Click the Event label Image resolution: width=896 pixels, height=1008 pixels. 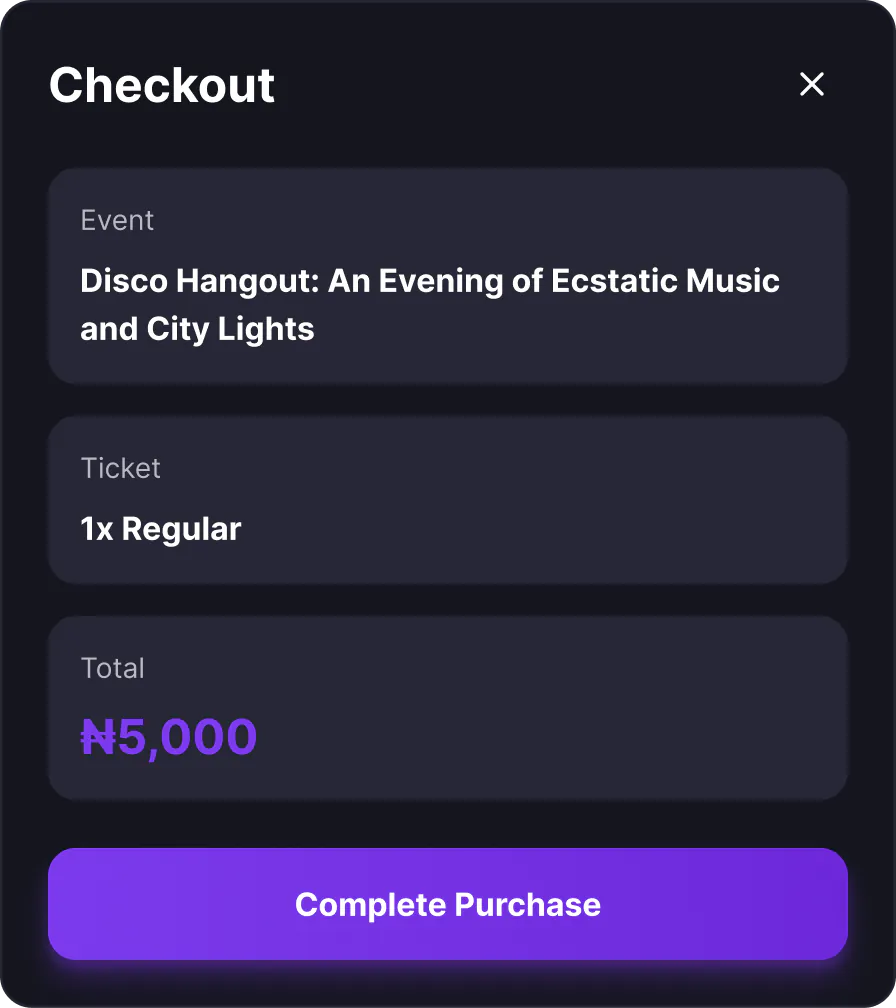(117, 220)
